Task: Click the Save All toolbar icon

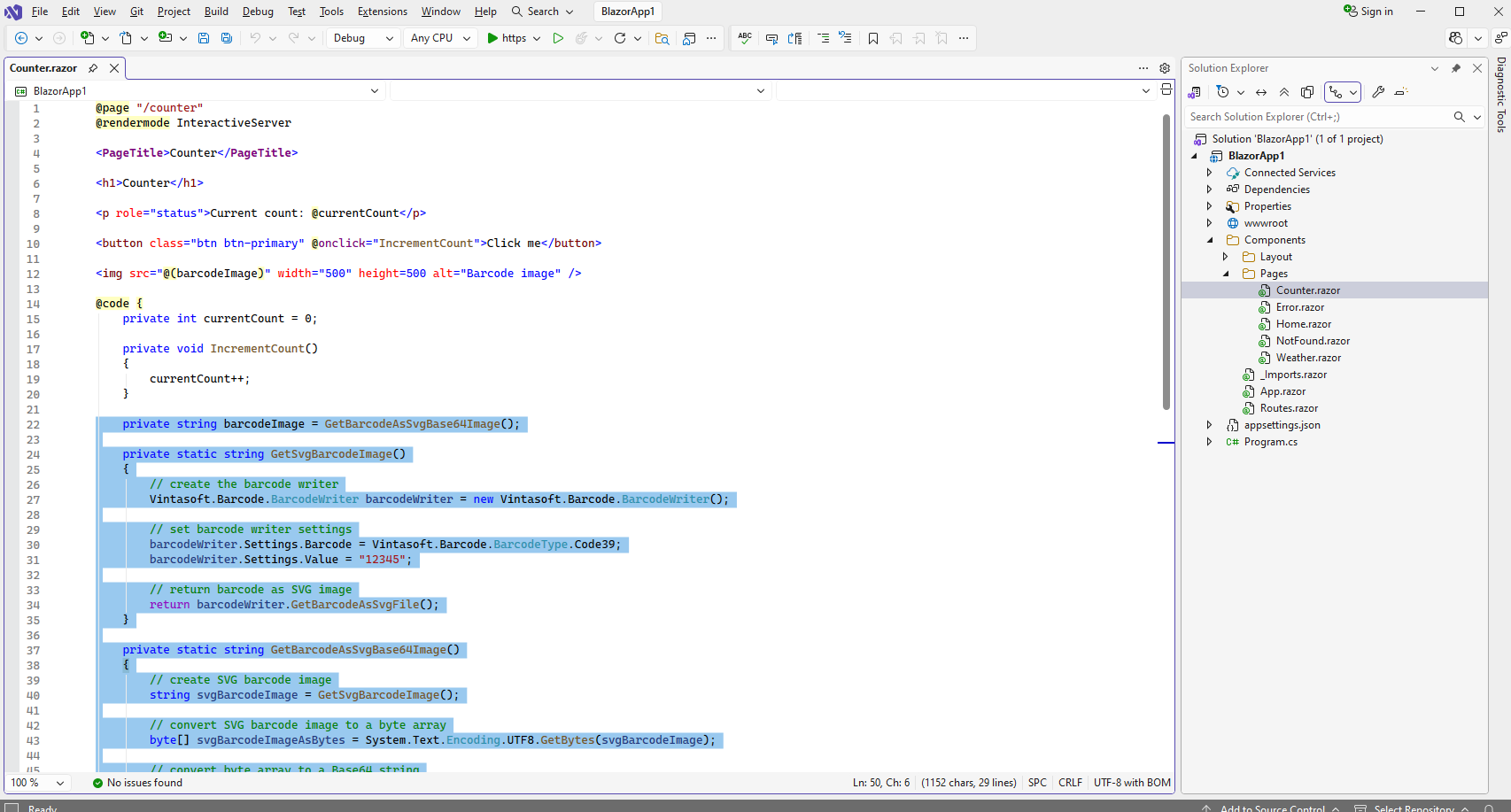Action: [227, 38]
